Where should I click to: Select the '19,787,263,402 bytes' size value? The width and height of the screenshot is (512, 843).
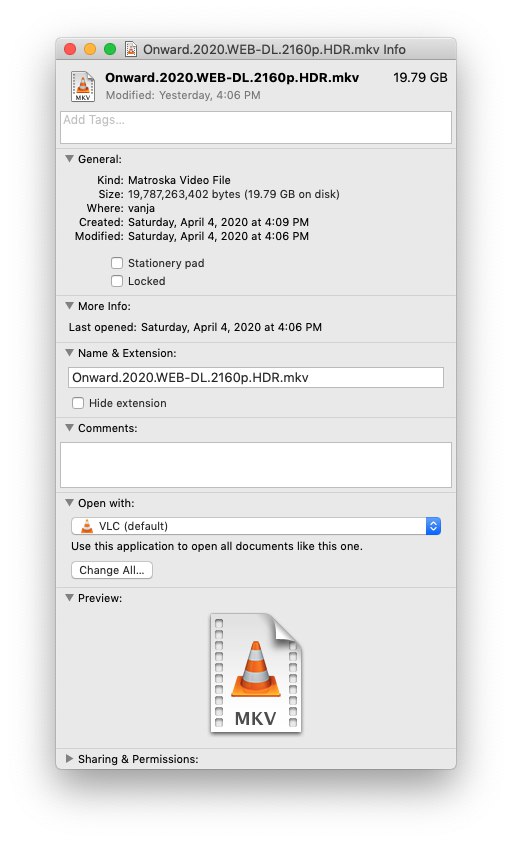click(184, 194)
